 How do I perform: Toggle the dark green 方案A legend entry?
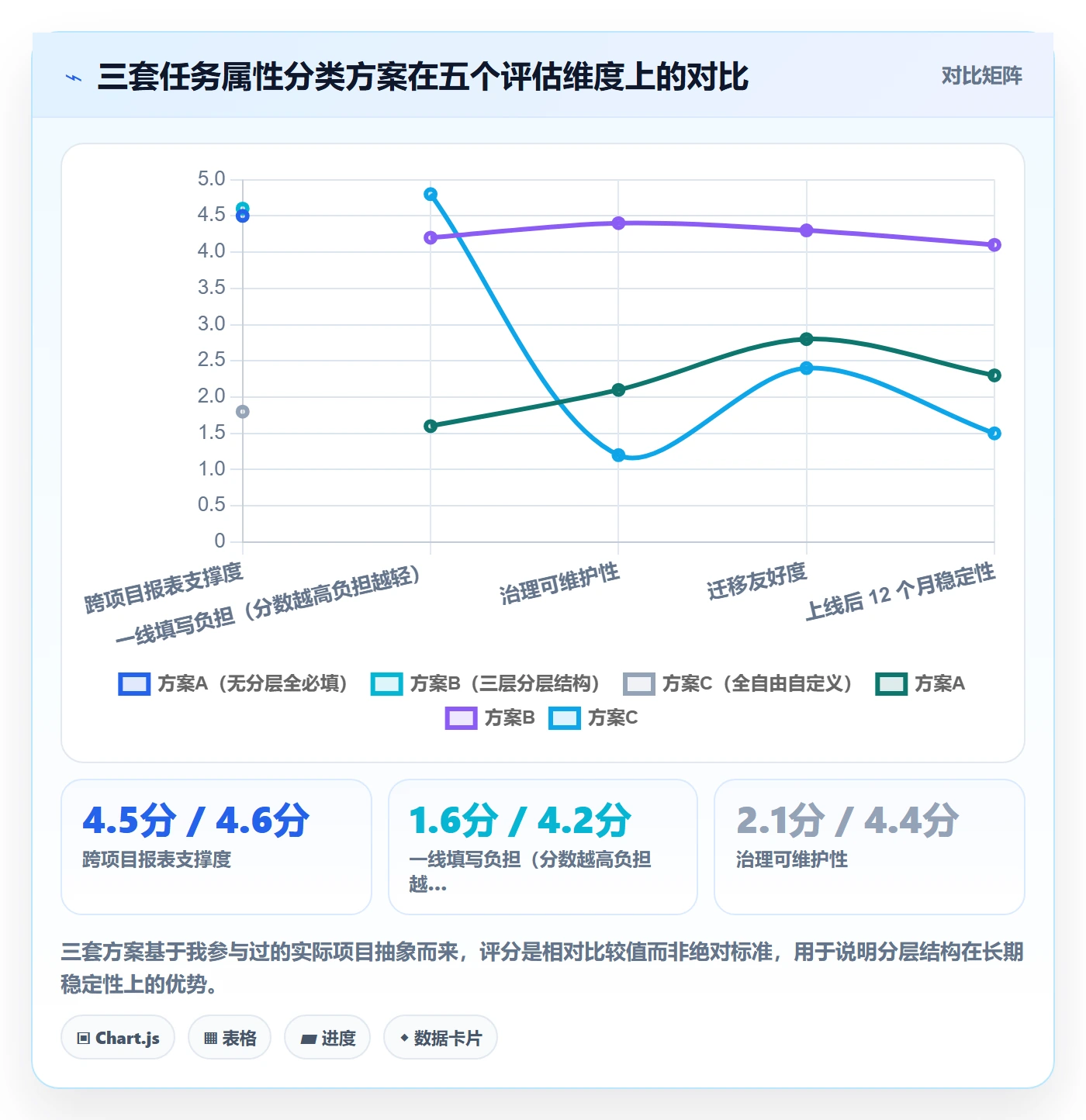pos(920,684)
